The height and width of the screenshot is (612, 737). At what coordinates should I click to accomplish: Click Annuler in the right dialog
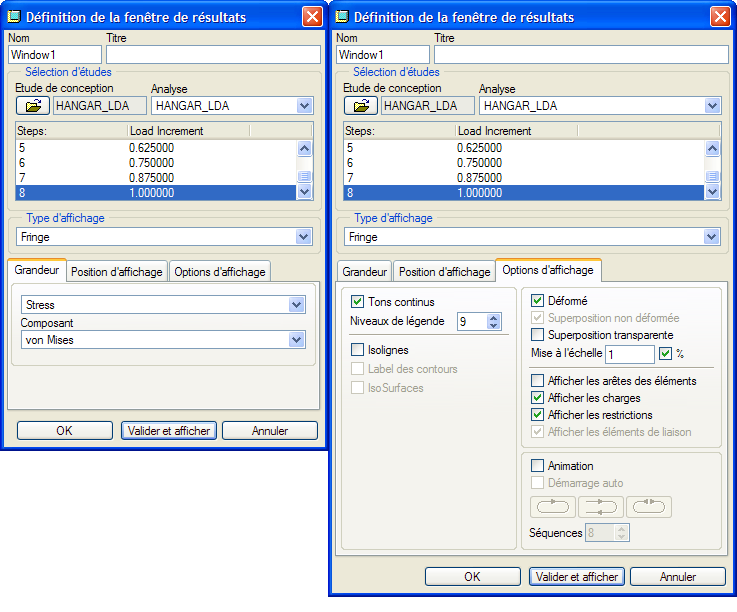pos(678,577)
